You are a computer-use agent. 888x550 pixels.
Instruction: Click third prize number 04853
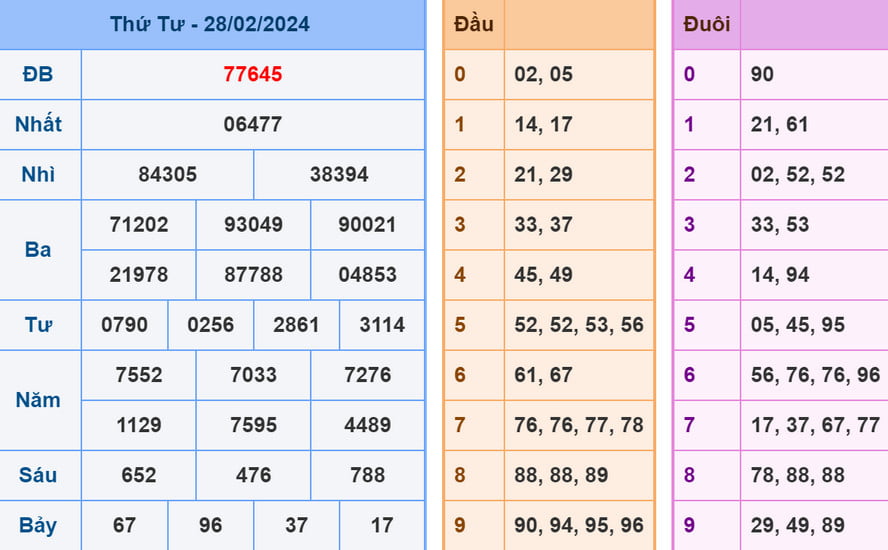[367, 274]
